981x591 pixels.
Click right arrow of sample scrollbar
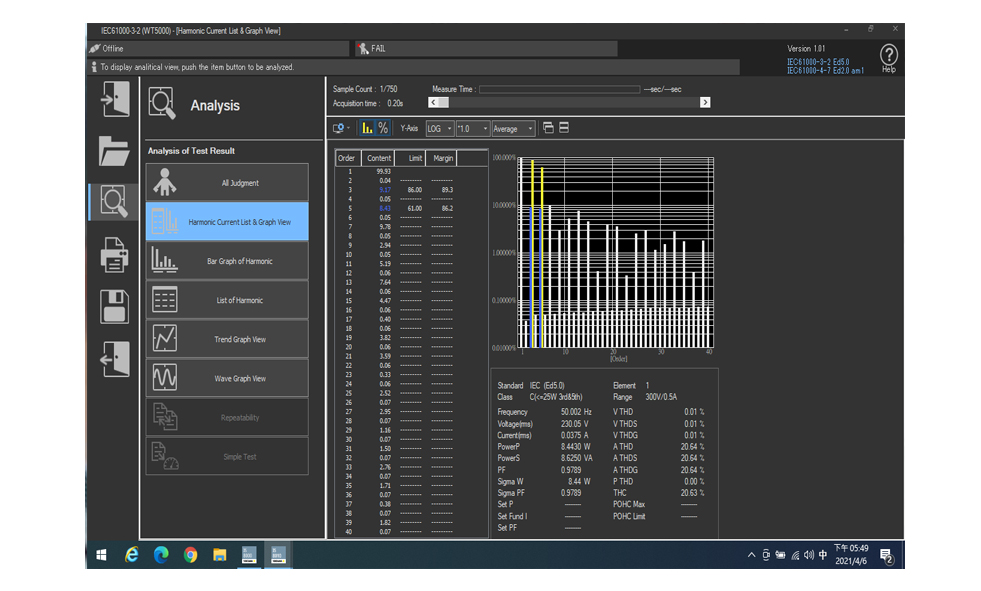705,102
